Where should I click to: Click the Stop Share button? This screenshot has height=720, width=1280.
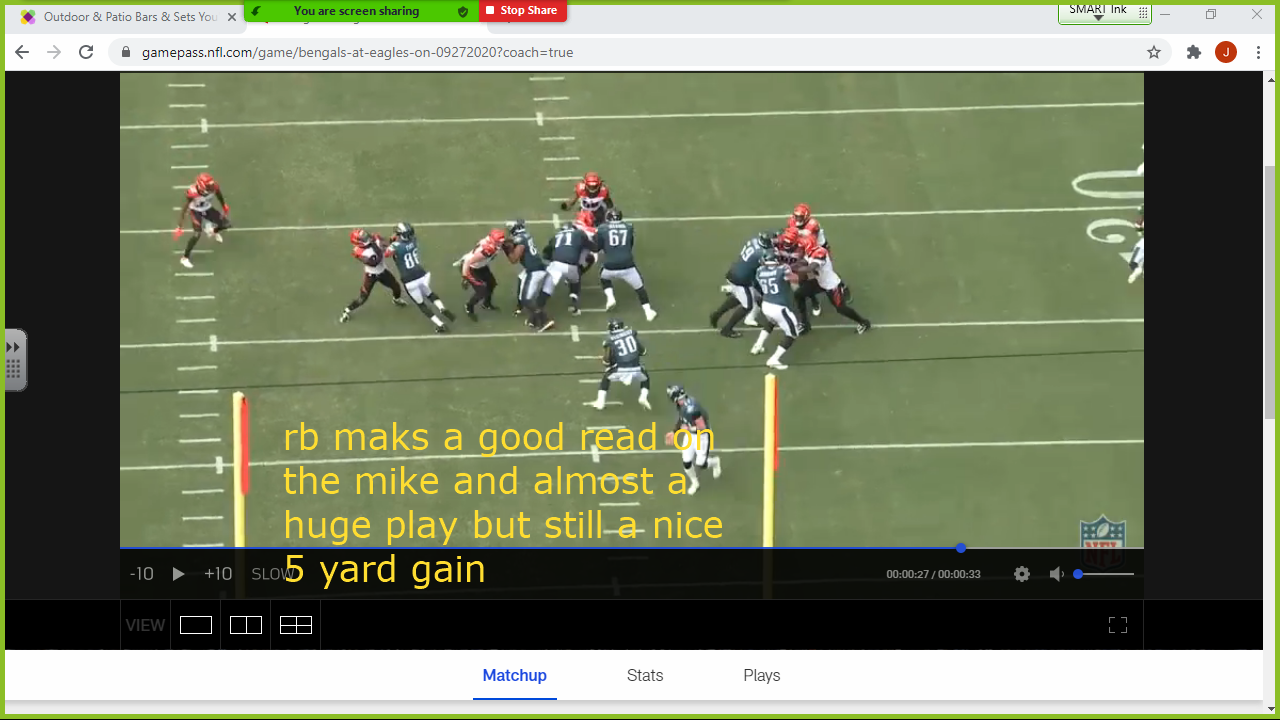pos(524,11)
